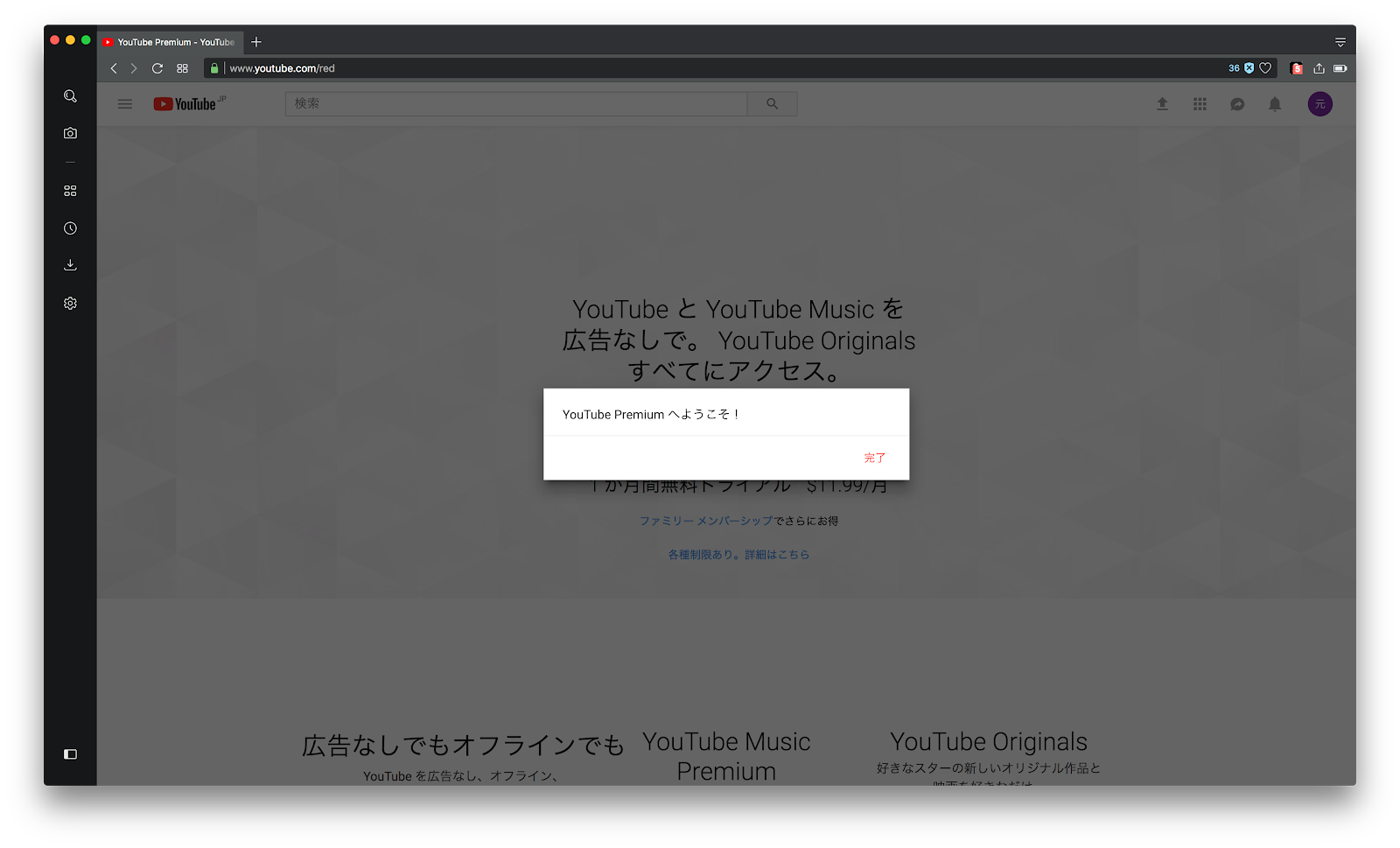Open the ファミリー メンバーシップ link
The height and width of the screenshot is (848, 1400).
coord(706,521)
